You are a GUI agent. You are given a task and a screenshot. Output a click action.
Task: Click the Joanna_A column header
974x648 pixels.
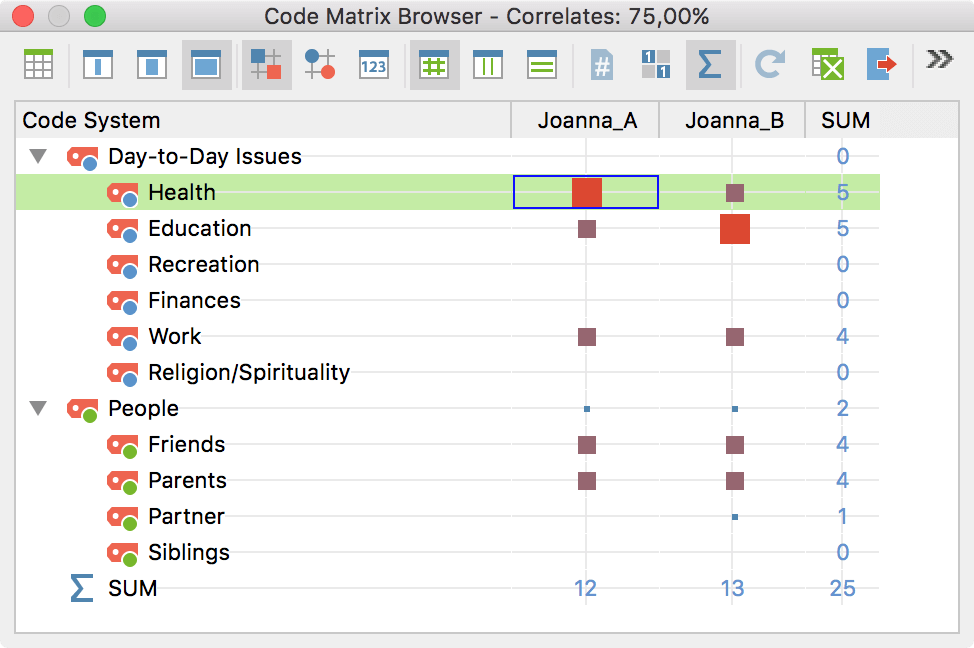tap(587, 120)
